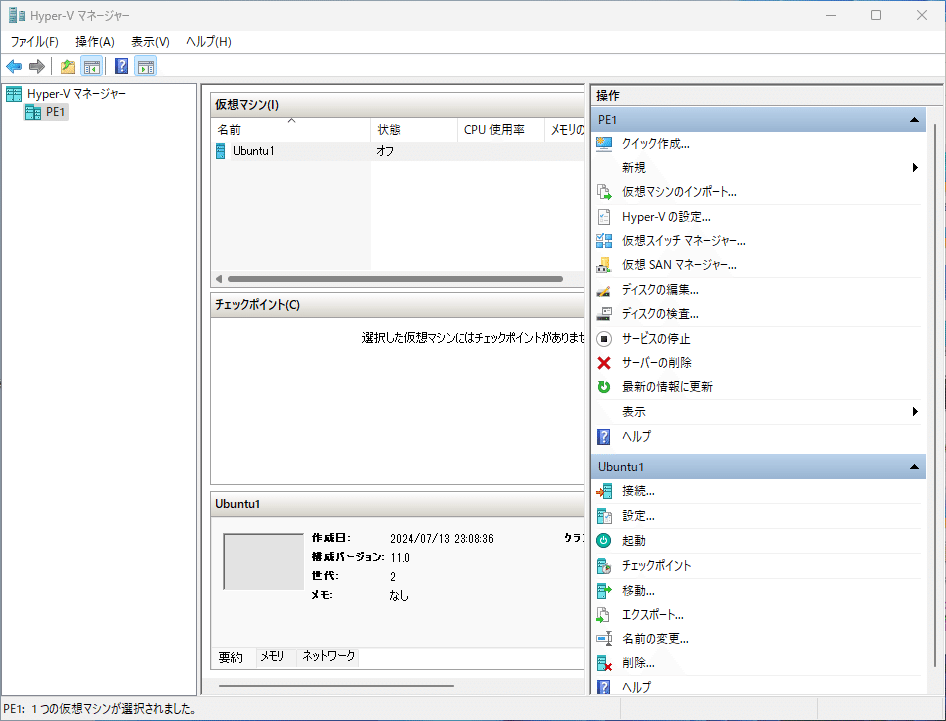This screenshot has width=946, height=721.
Task: Click the Help toolbar icon
Action: (121, 66)
